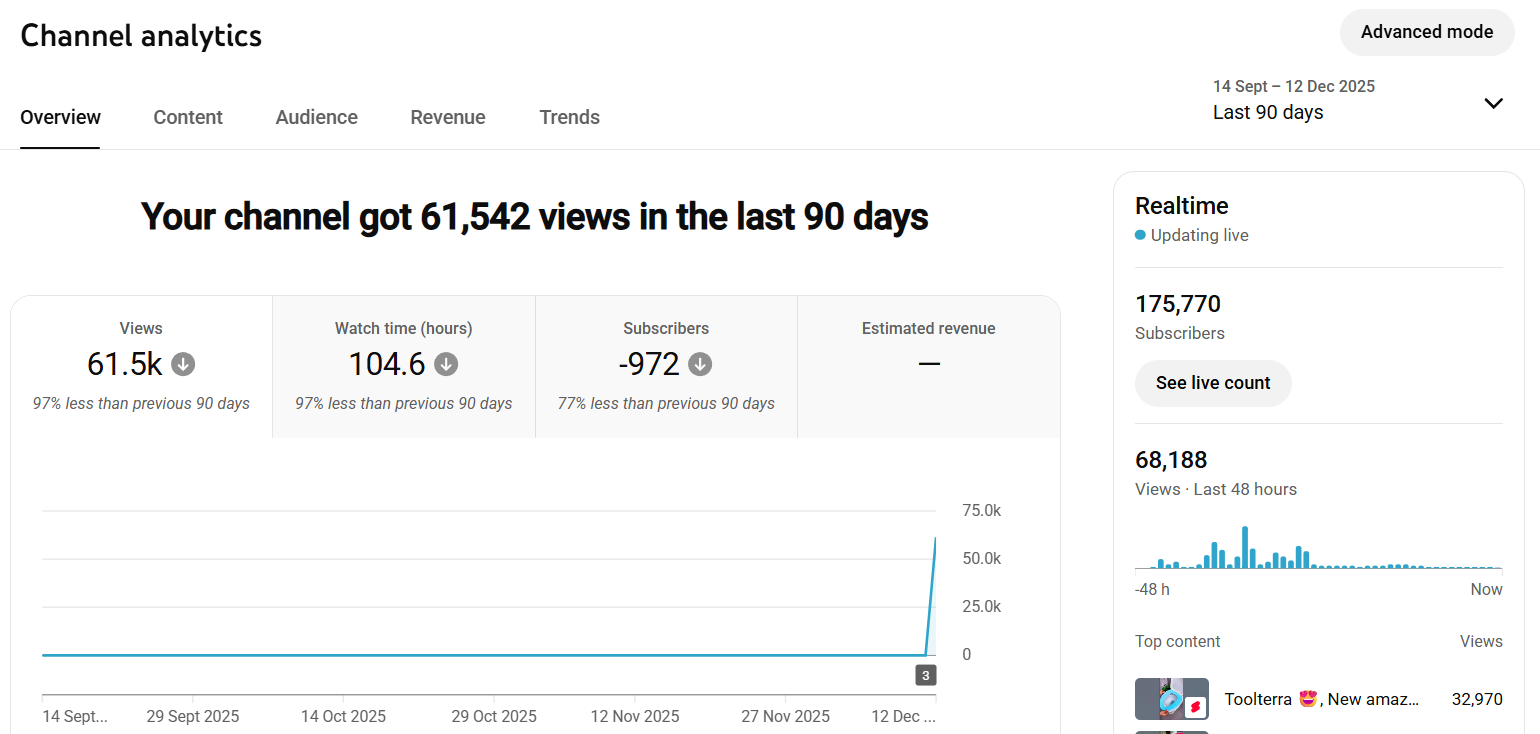
Task: Select the 14 Sept – 12 Dec 2025 period selector
Action: 1358,100
